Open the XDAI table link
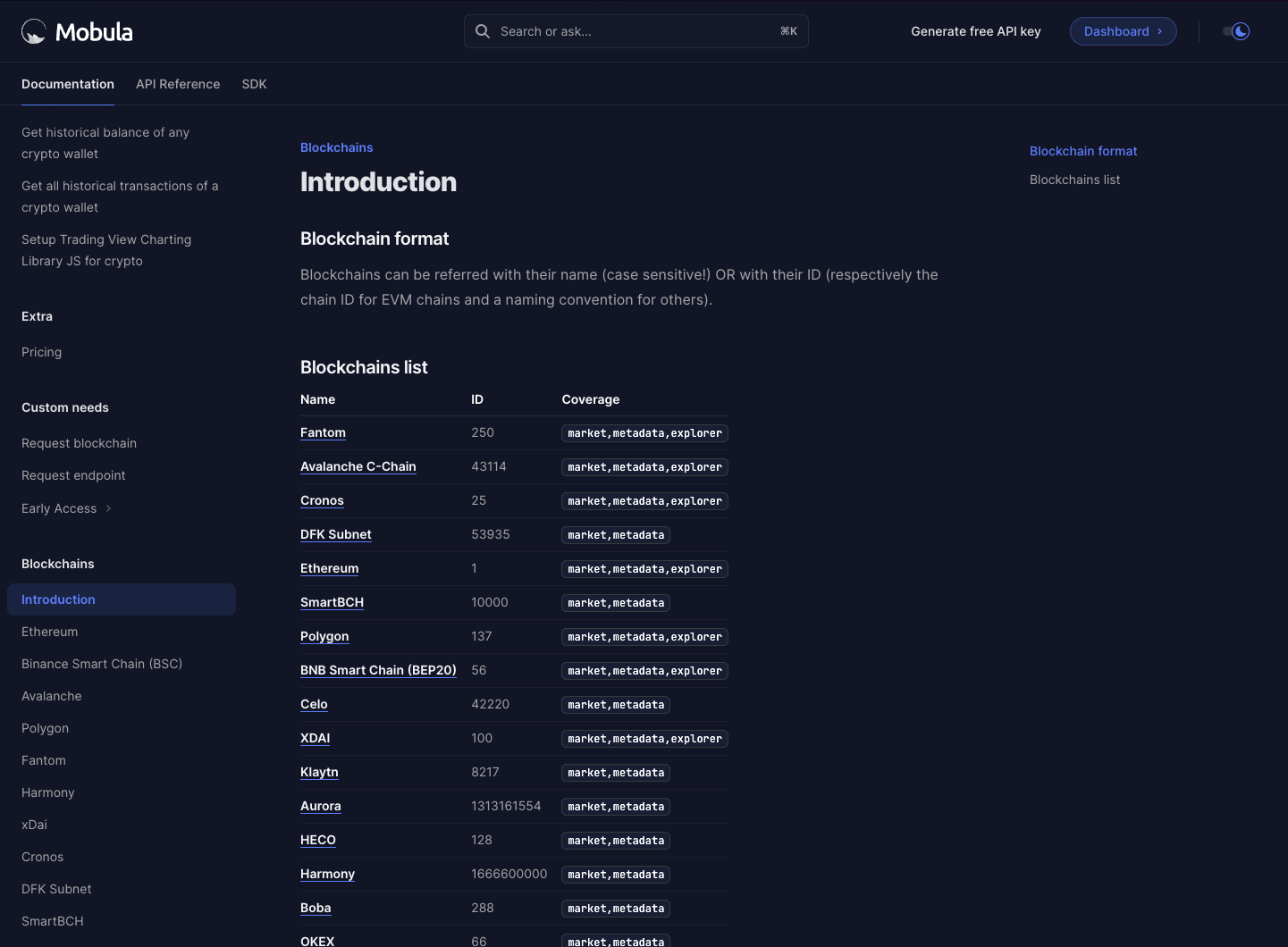The image size is (1288, 947). (315, 738)
